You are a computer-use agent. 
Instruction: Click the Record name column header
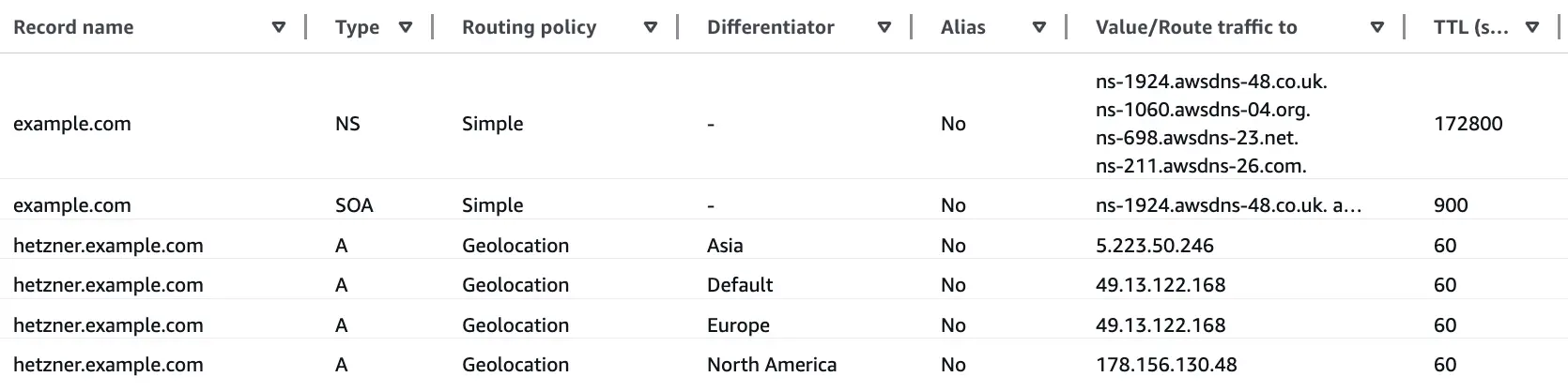point(73,28)
